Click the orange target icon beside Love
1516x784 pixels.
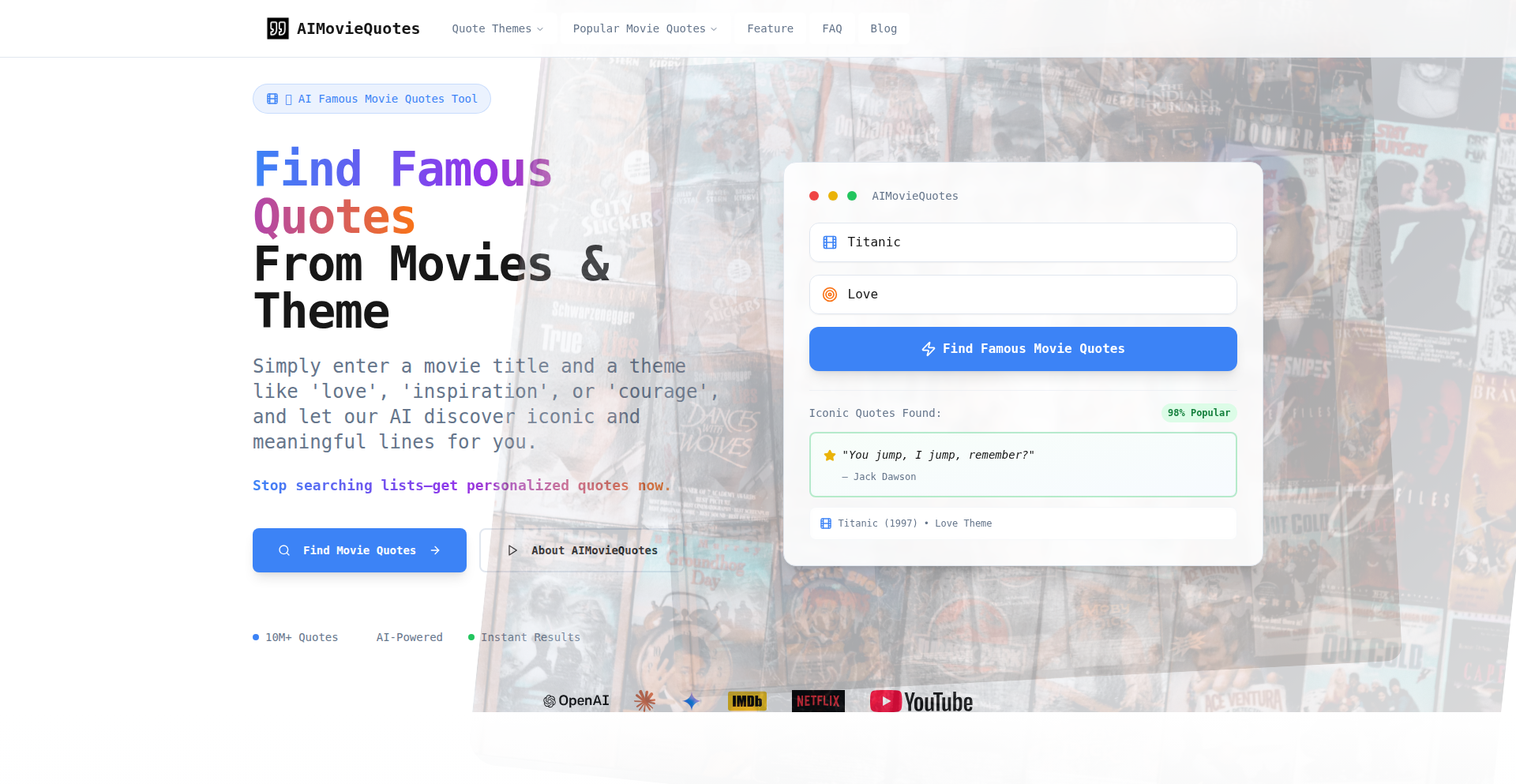tap(830, 294)
